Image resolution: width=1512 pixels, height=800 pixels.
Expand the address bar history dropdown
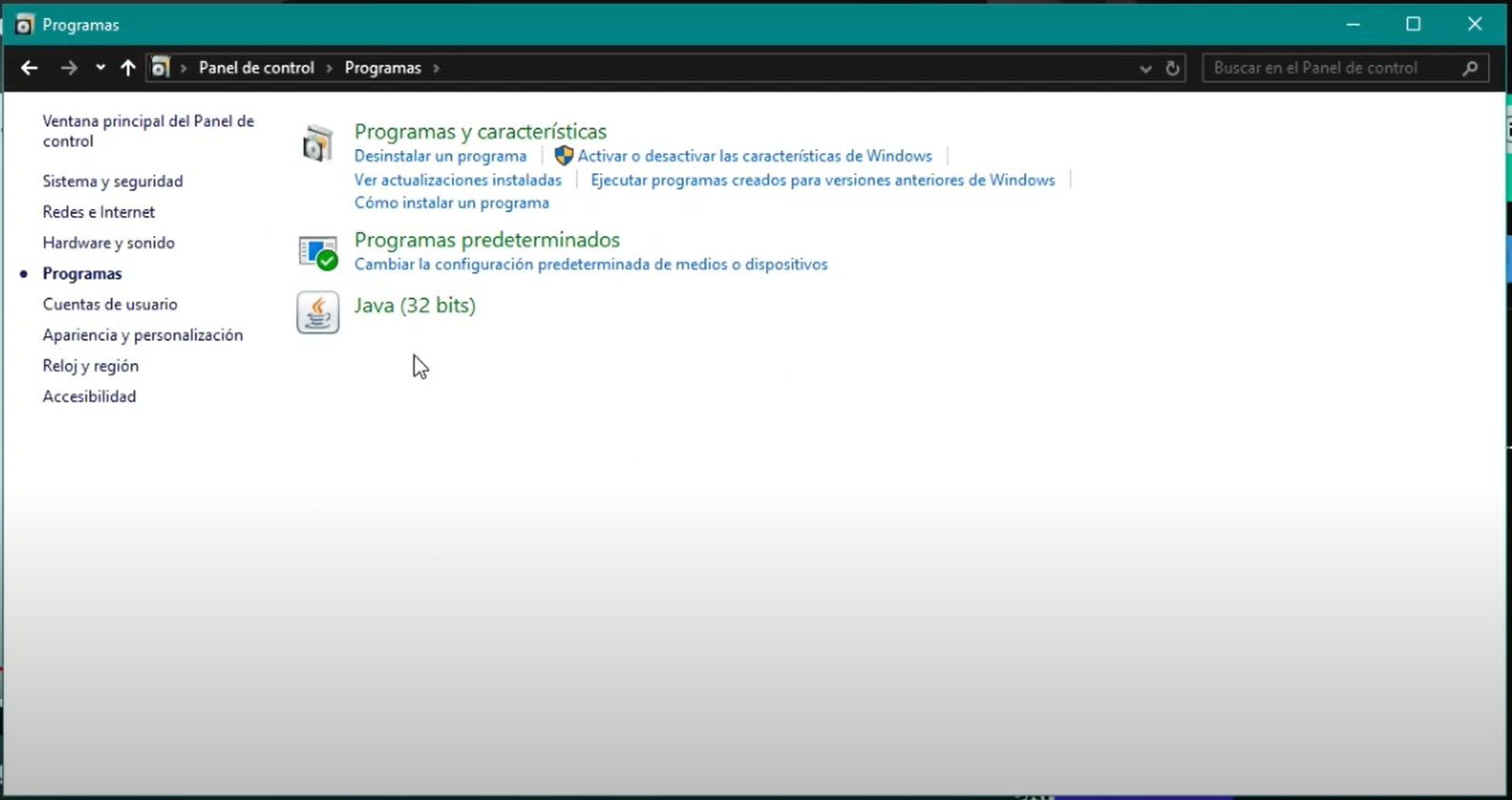[1145, 68]
